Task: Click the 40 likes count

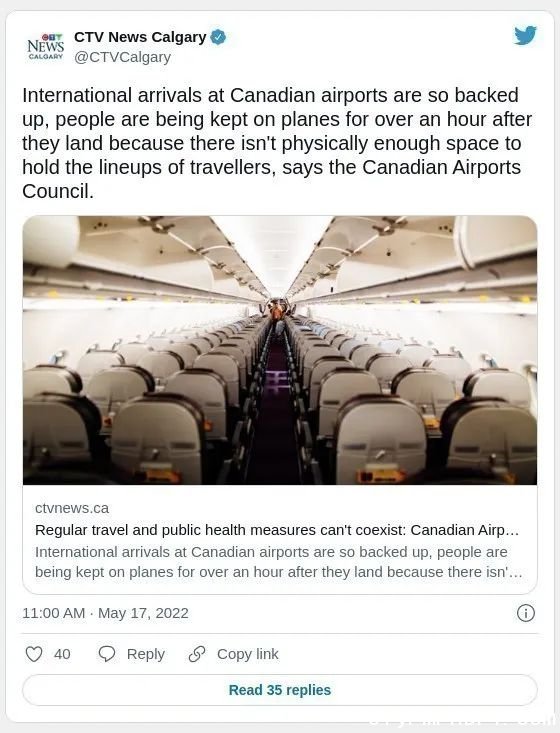Action: click(62, 654)
